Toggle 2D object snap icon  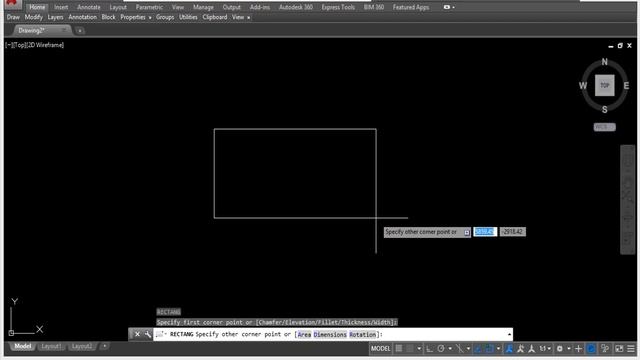(489, 349)
